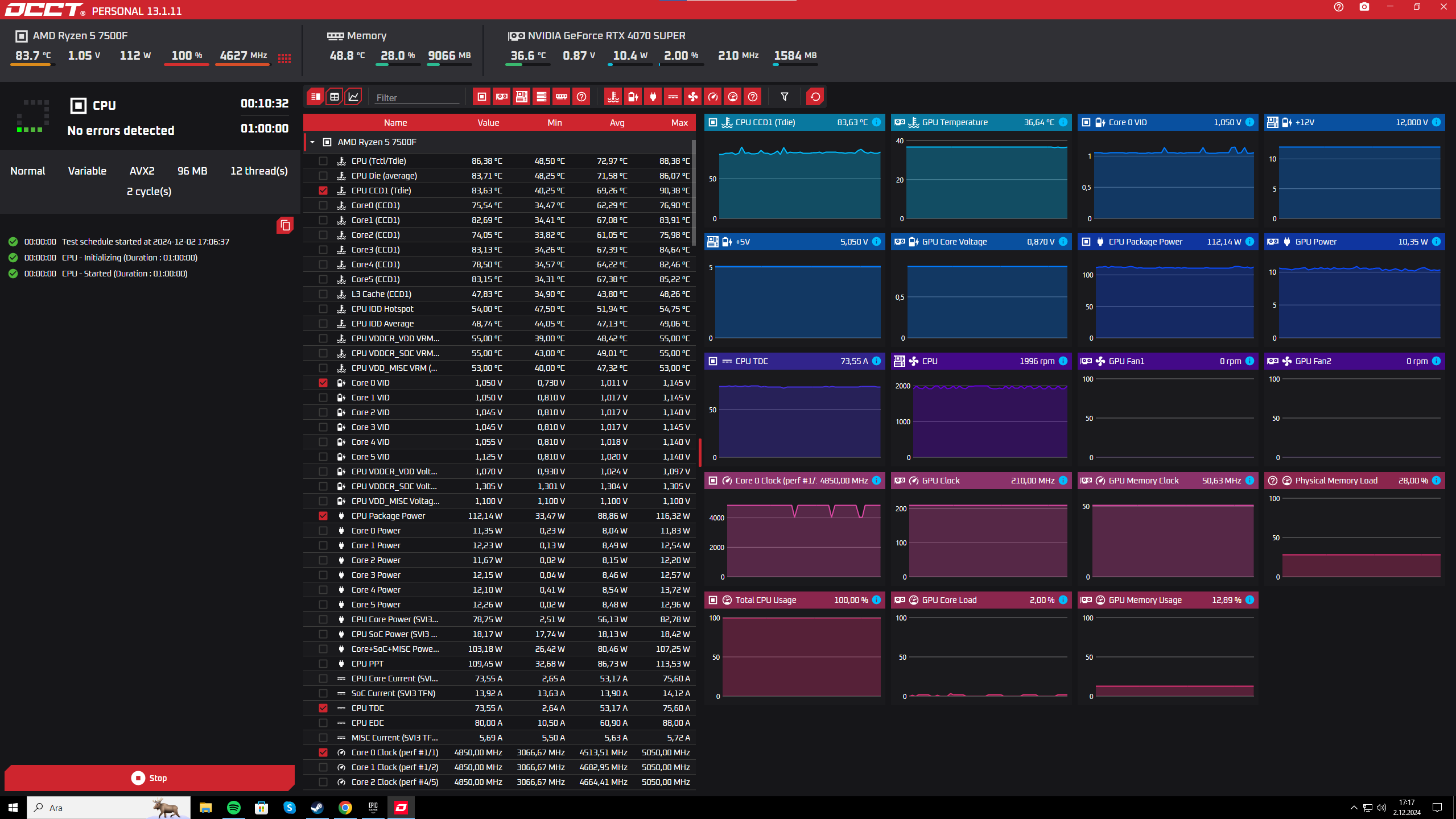Viewport: 1456px width, 819px height.
Task: Sort by Name column header
Action: pyautogui.click(x=395, y=123)
